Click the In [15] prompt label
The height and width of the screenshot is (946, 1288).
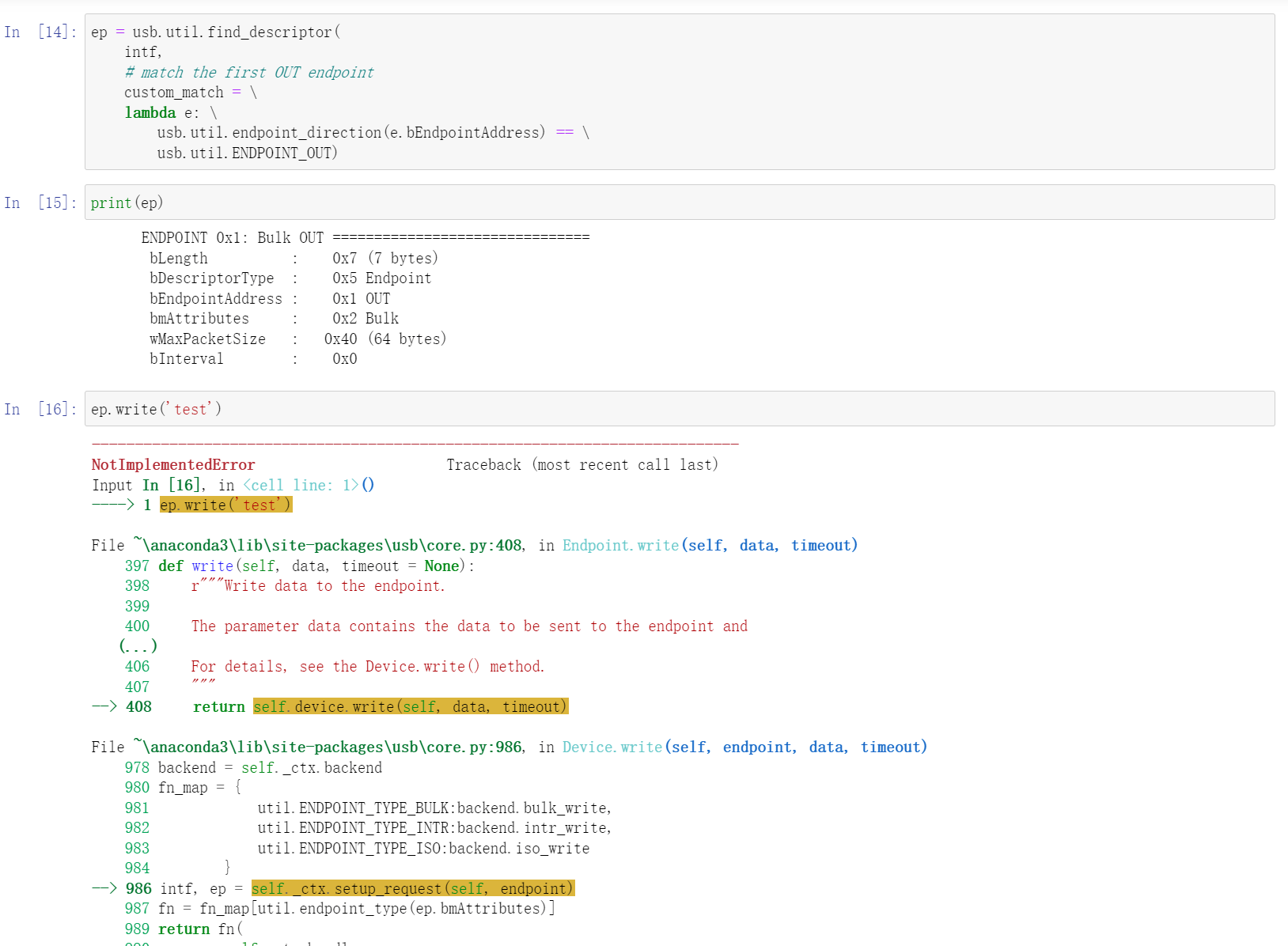click(x=40, y=202)
